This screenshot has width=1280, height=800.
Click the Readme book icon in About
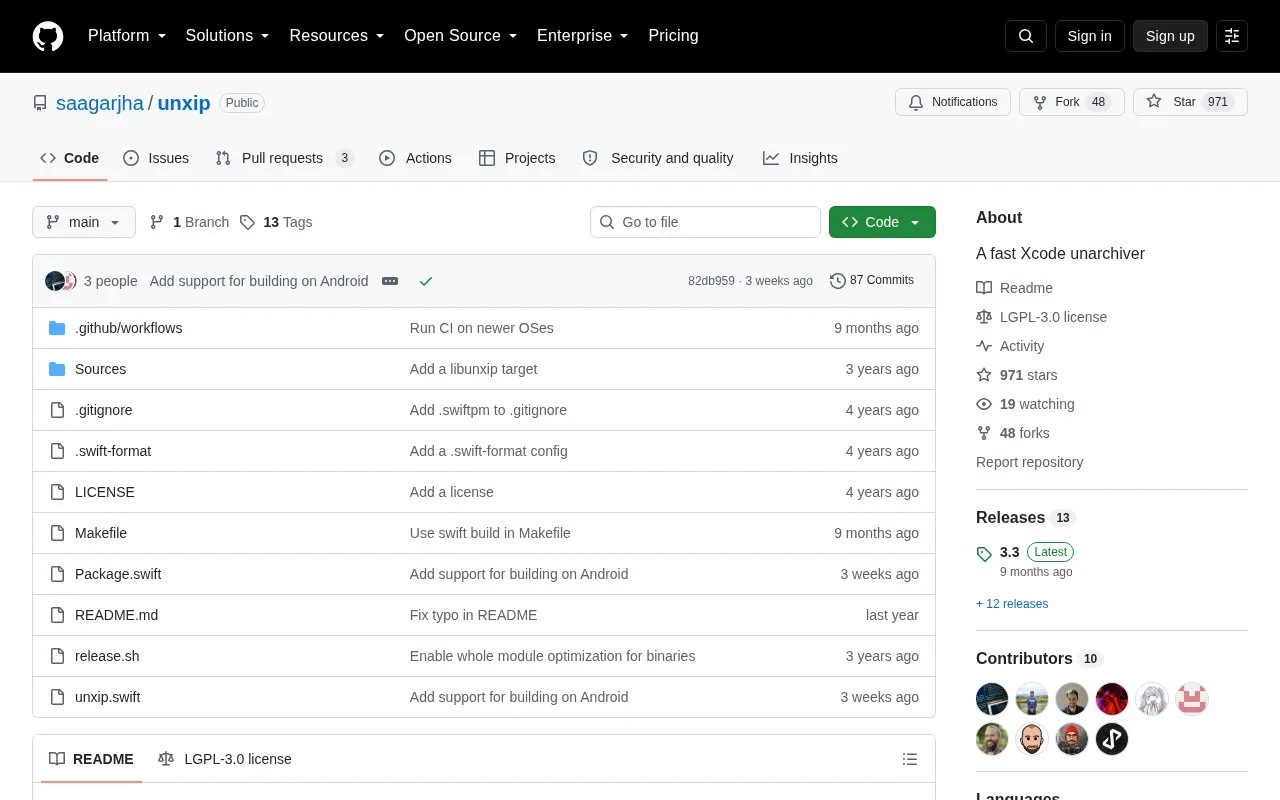(x=984, y=288)
